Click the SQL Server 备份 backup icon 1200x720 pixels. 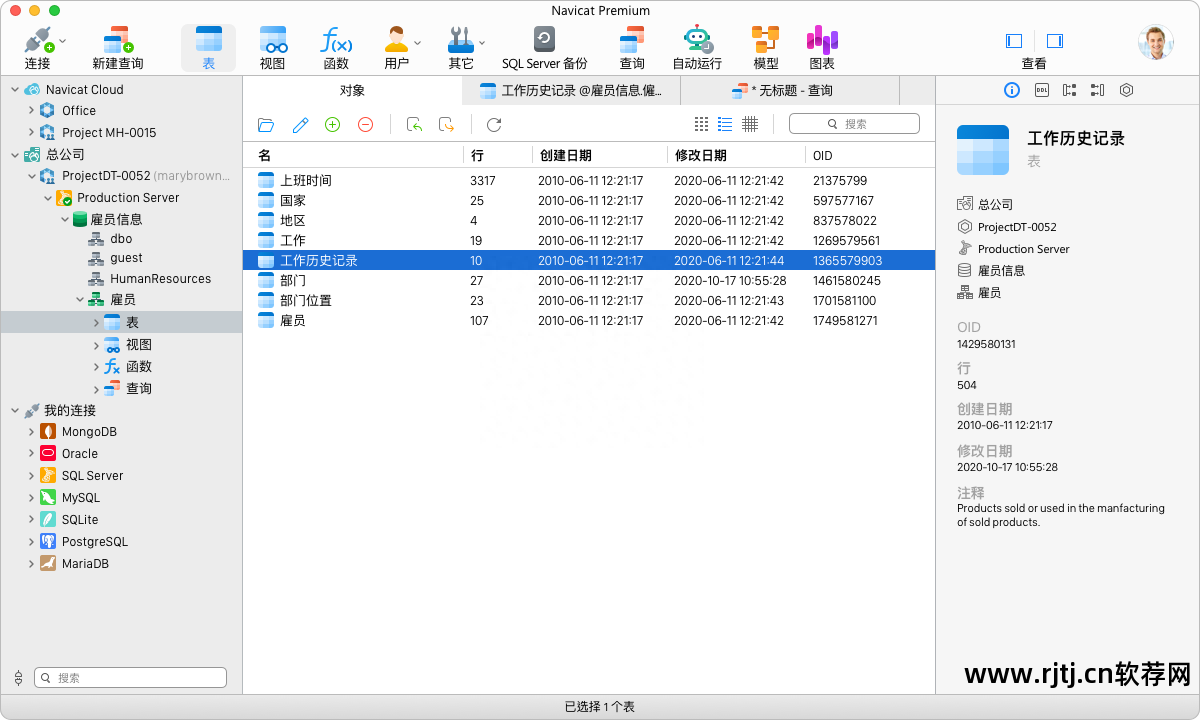click(544, 40)
